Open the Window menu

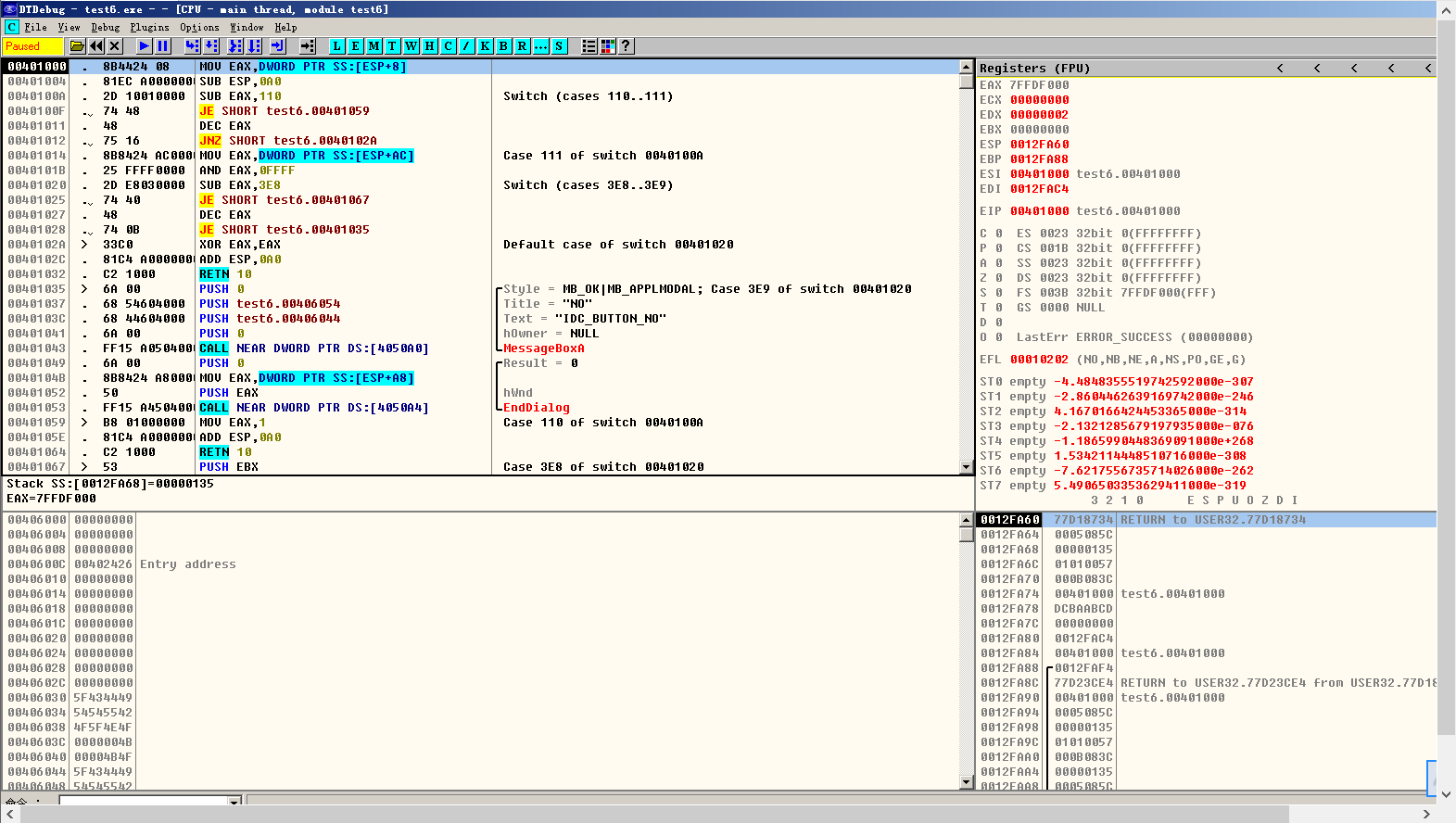[x=247, y=28]
